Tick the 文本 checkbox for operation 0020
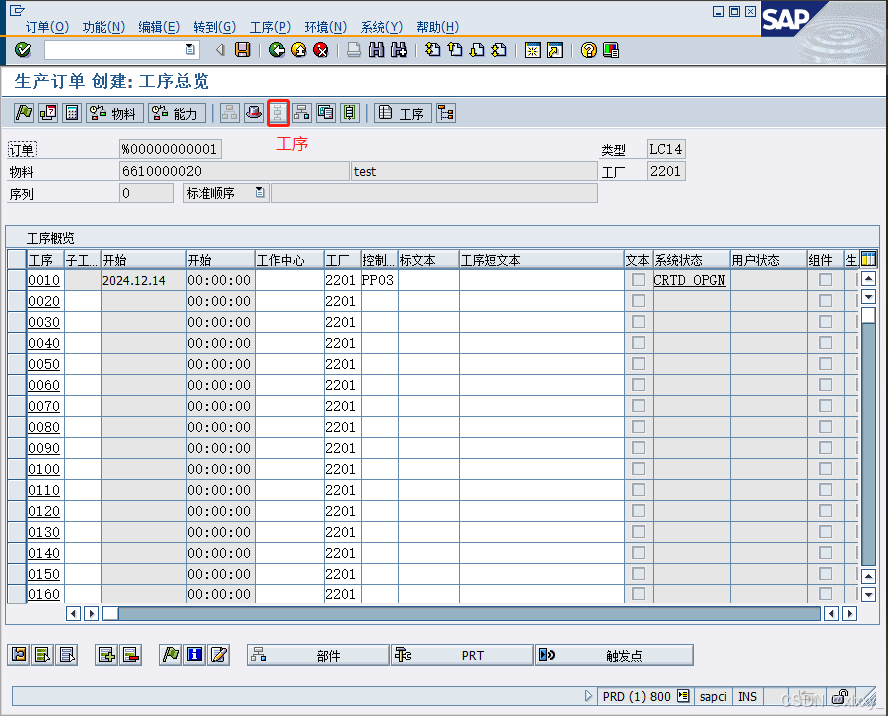This screenshot has width=888, height=716. 638,301
